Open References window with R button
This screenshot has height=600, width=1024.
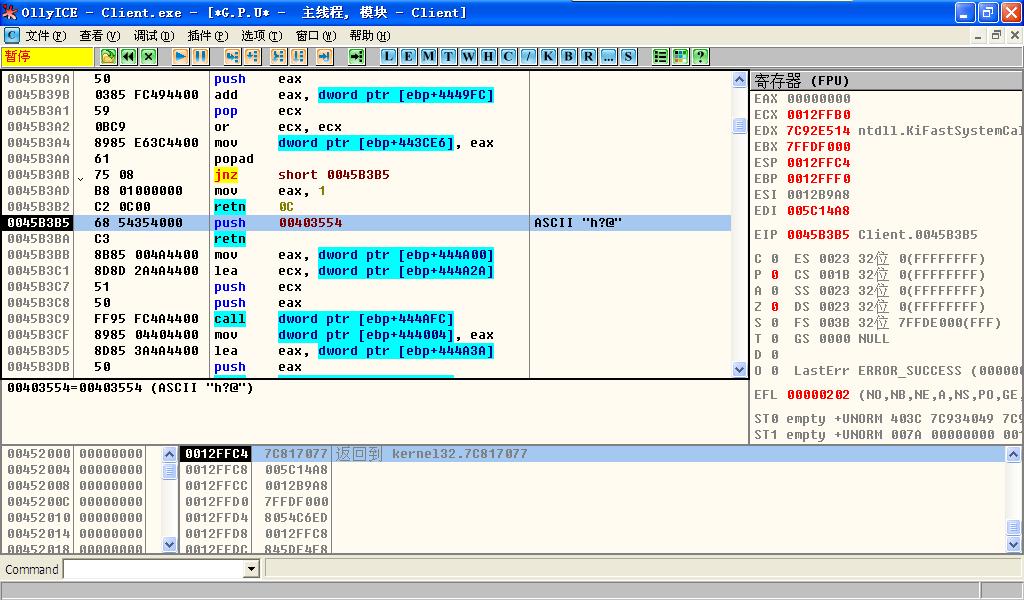pyautogui.click(x=588, y=57)
